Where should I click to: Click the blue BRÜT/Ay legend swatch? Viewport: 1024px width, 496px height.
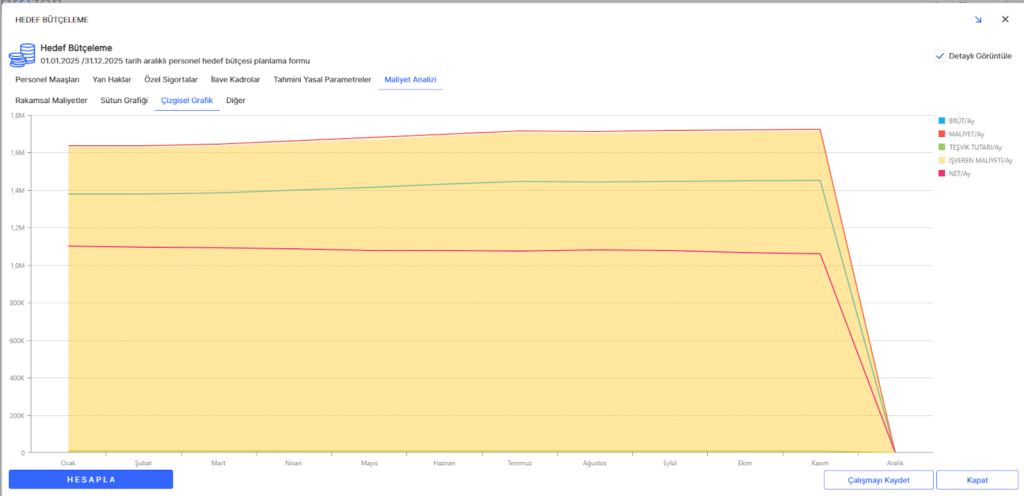tap(941, 121)
